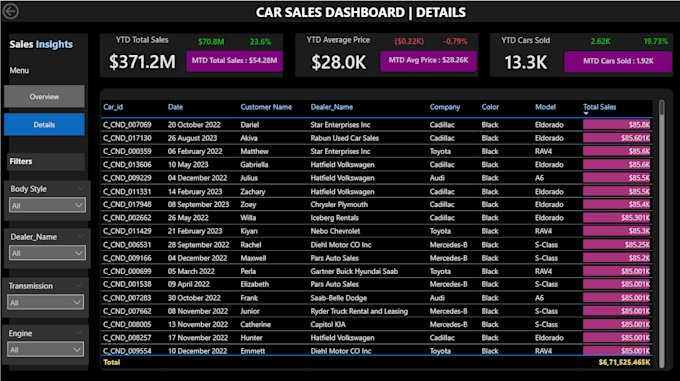This screenshot has width=680, height=381.
Task: Select car ID C_CND_017130
Action: [x=127, y=138]
